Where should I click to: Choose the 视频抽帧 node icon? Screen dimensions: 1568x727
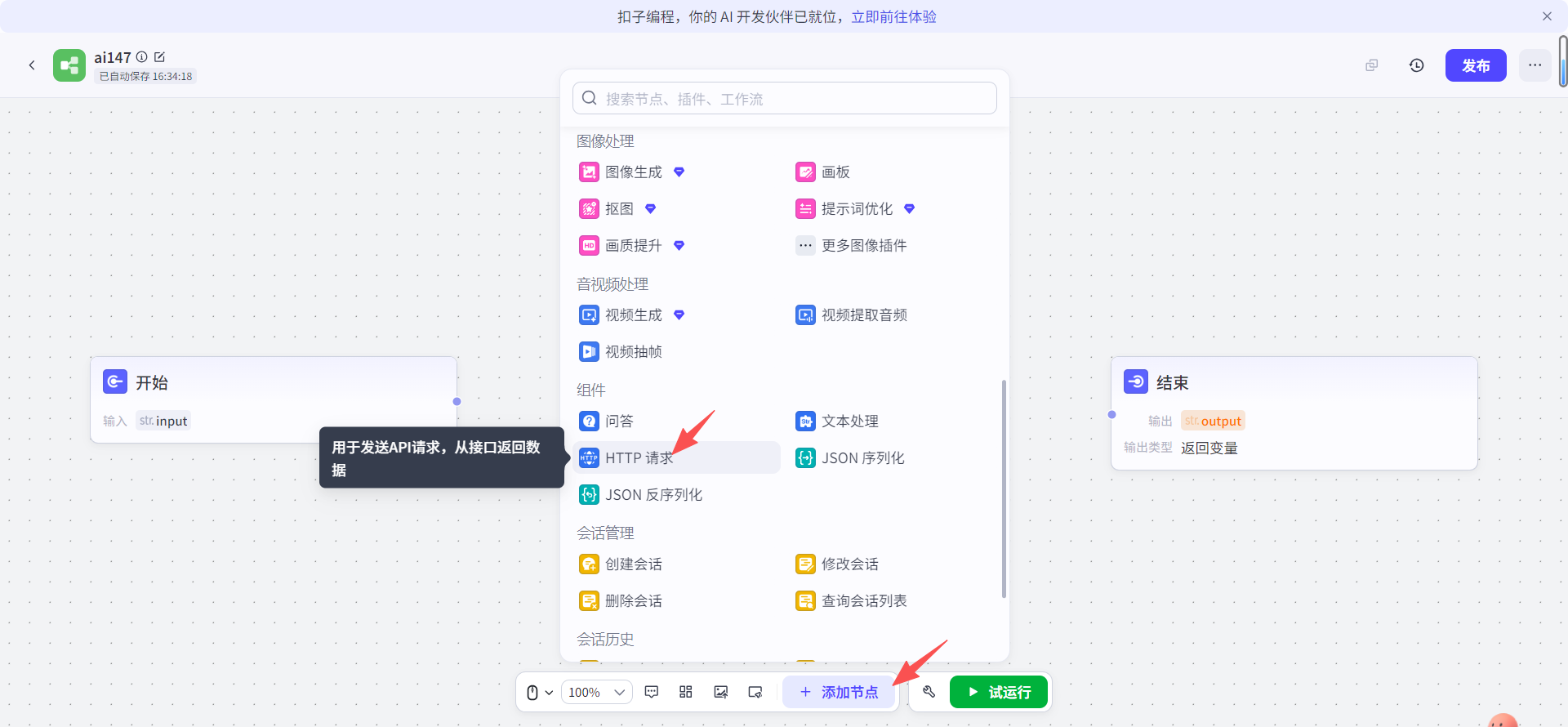(589, 352)
